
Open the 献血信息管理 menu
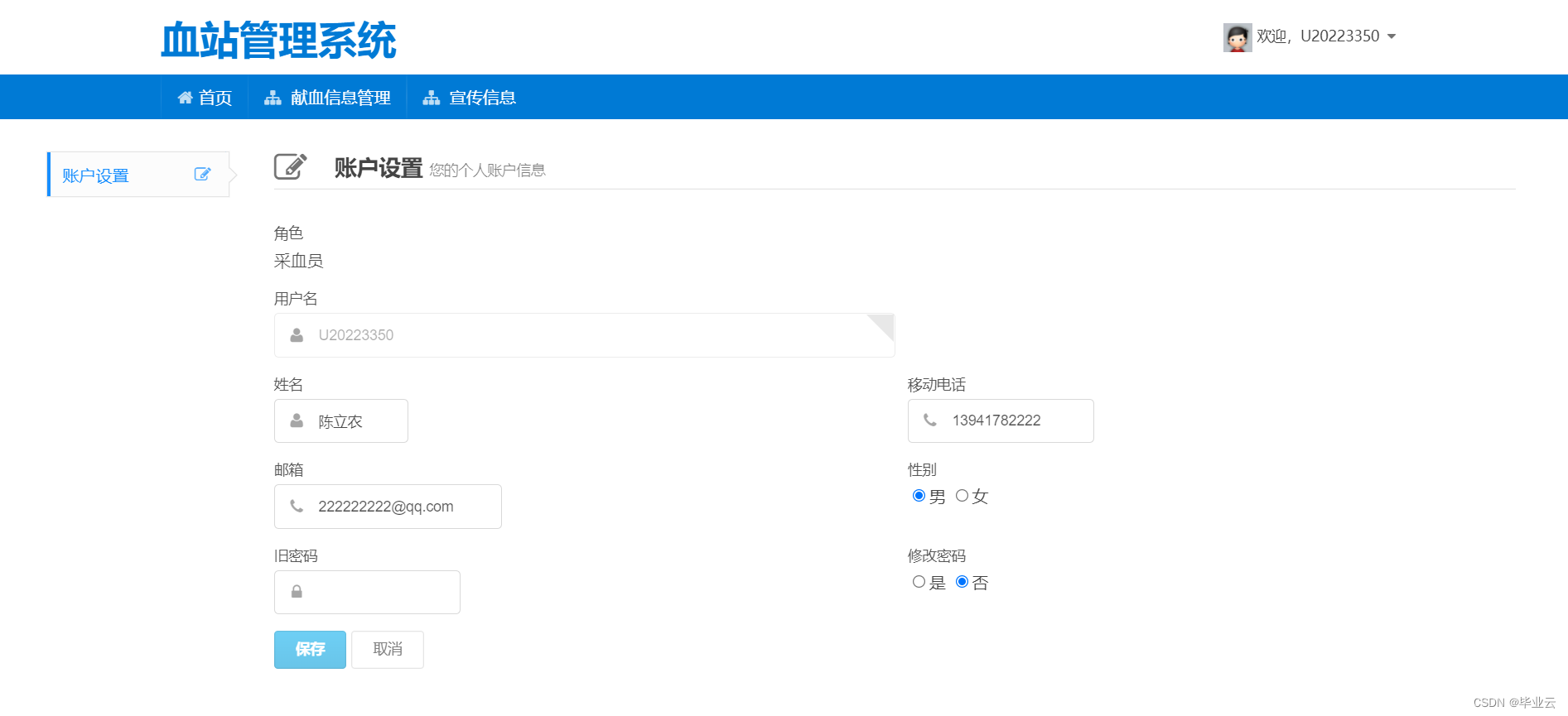click(x=327, y=98)
